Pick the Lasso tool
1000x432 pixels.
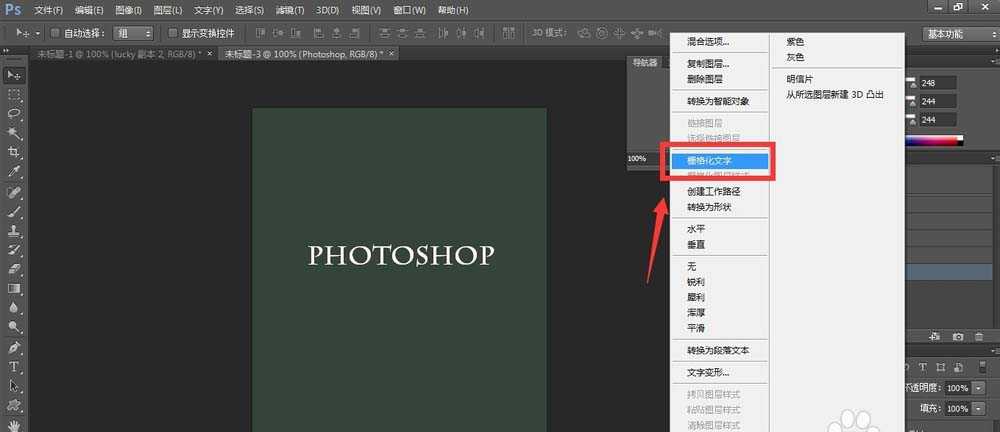pyautogui.click(x=14, y=114)
